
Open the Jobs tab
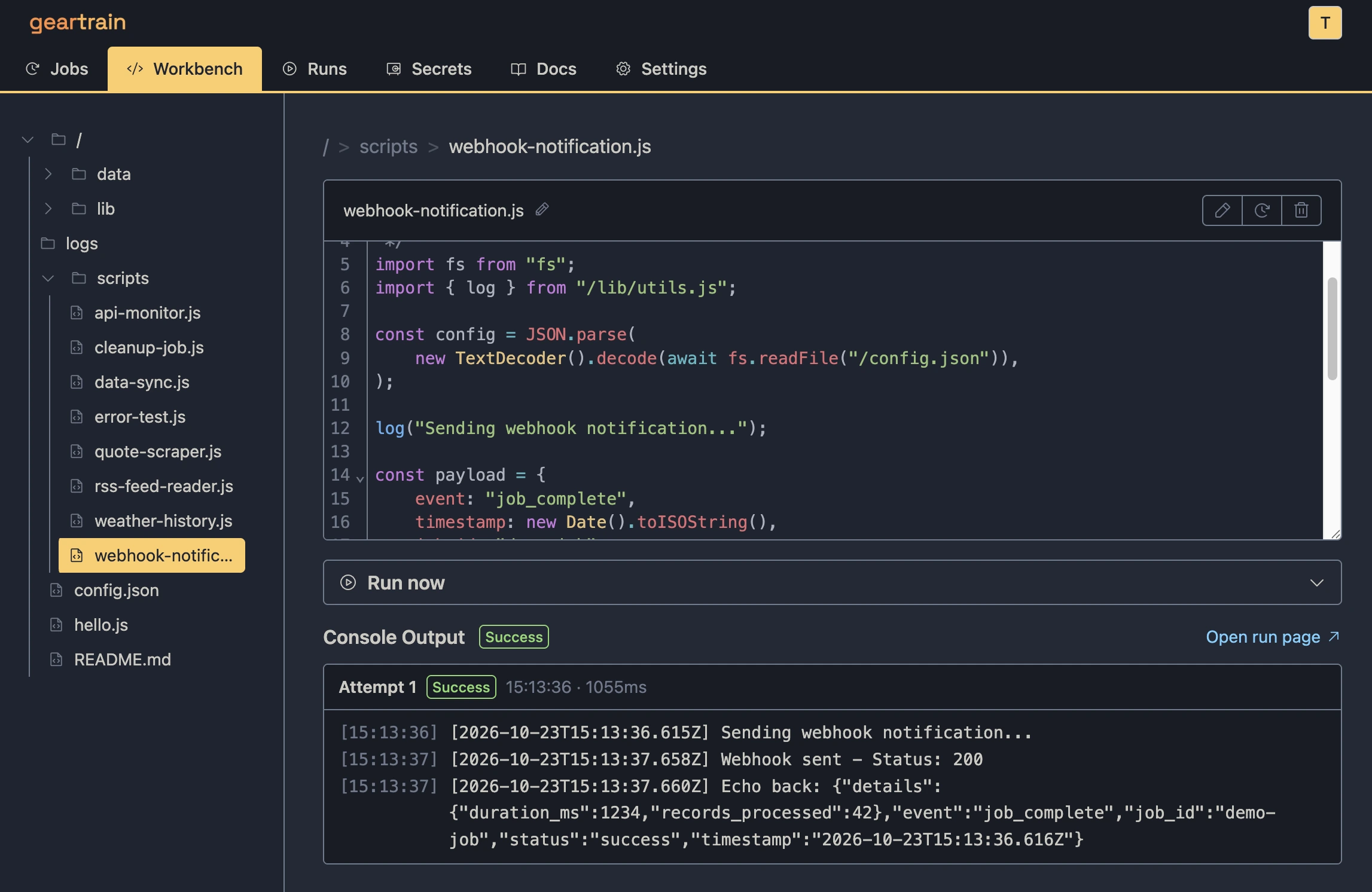point(57,69)
